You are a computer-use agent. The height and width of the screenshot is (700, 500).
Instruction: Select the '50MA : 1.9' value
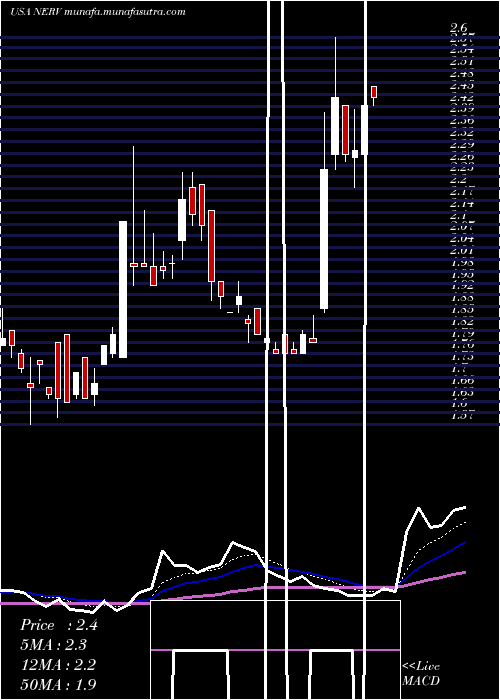point(58,684)
